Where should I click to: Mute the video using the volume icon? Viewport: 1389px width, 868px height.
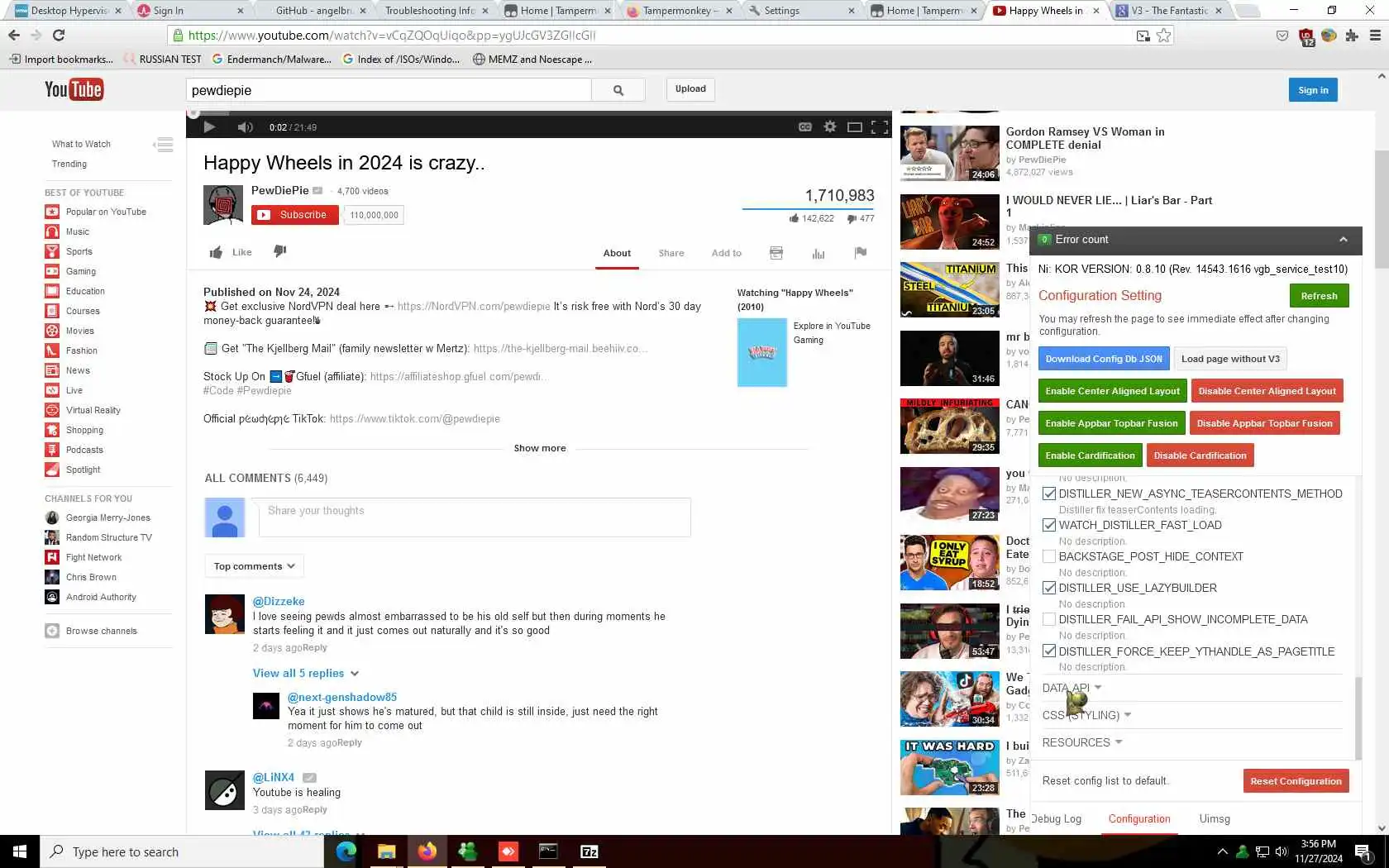click(x=245, y=126)
